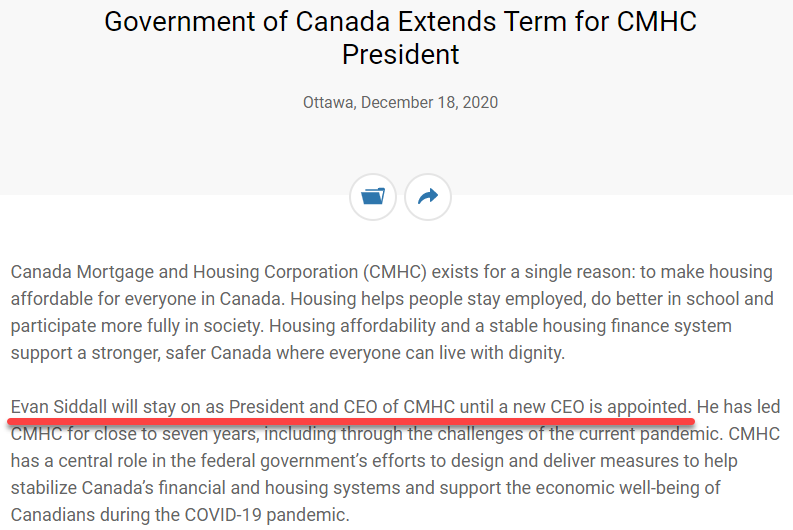Click the share arrow icon
Screen dimensions: 793x530
pos(428,196)
